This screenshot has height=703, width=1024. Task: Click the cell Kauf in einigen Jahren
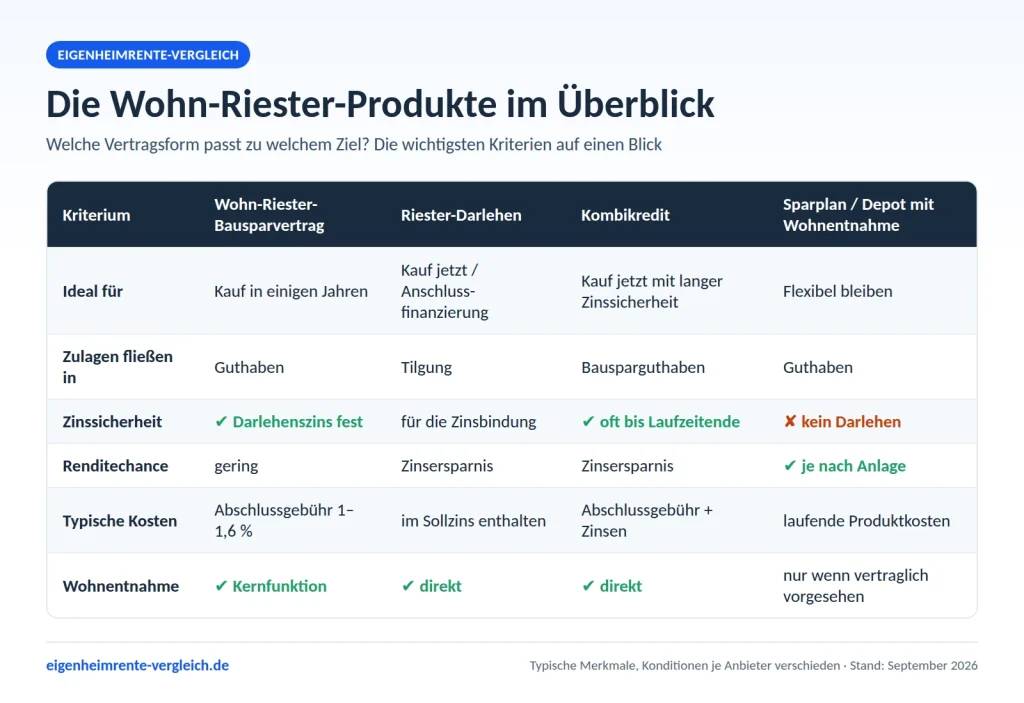291,291
